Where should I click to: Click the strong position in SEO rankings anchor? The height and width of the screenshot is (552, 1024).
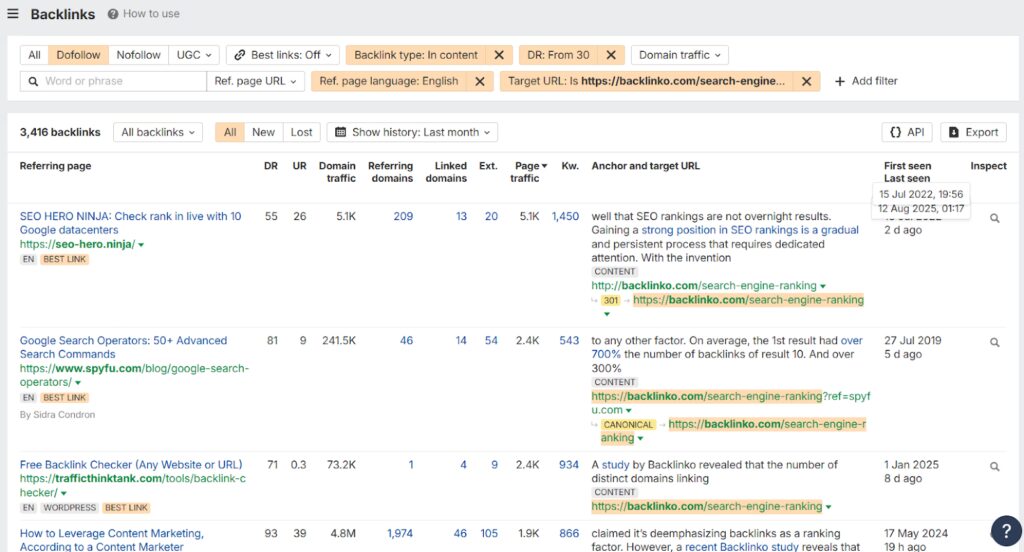tap(750, 230)
